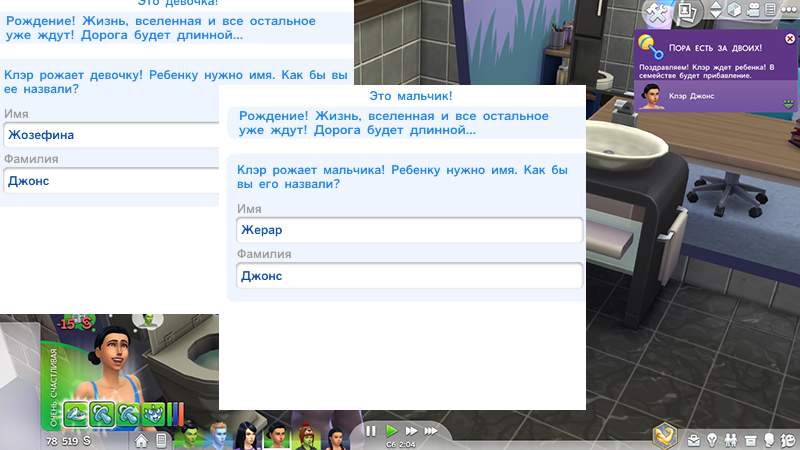Go down one floor level
Screen dimensions: 800x450
coord(716,14)
